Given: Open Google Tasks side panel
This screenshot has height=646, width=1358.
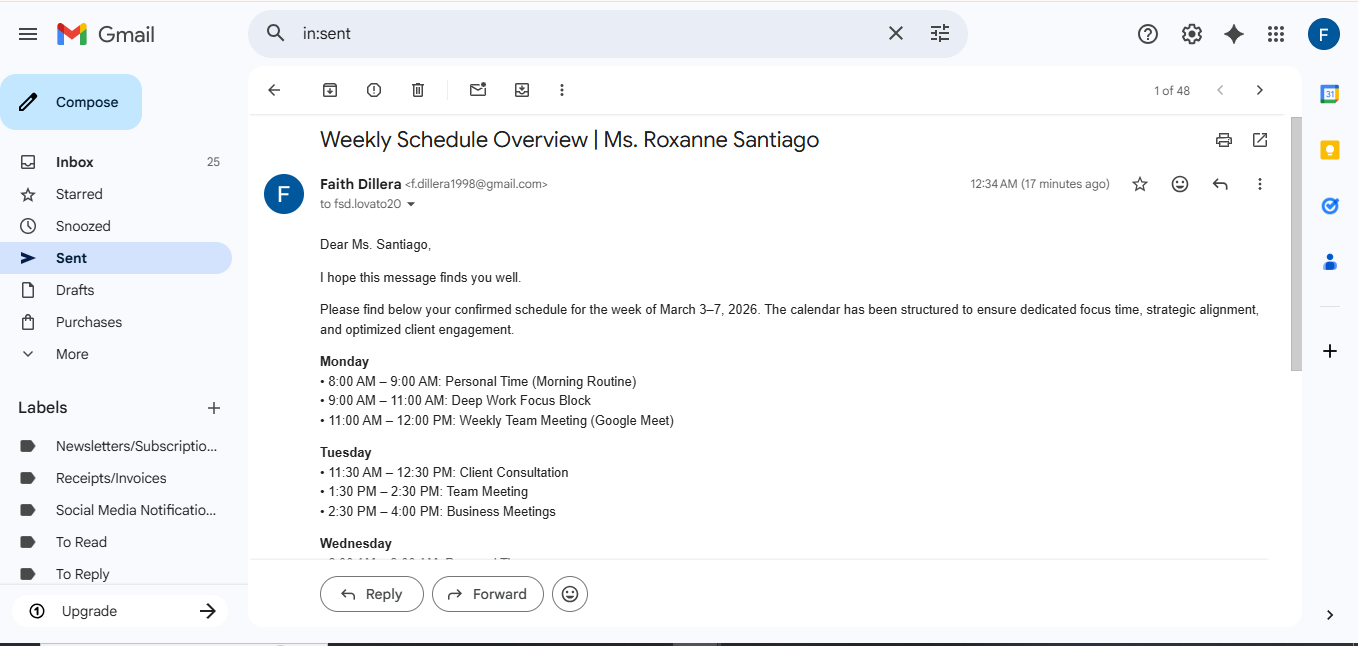Looking at the screenshot, I should click(x=1330, y=206).
